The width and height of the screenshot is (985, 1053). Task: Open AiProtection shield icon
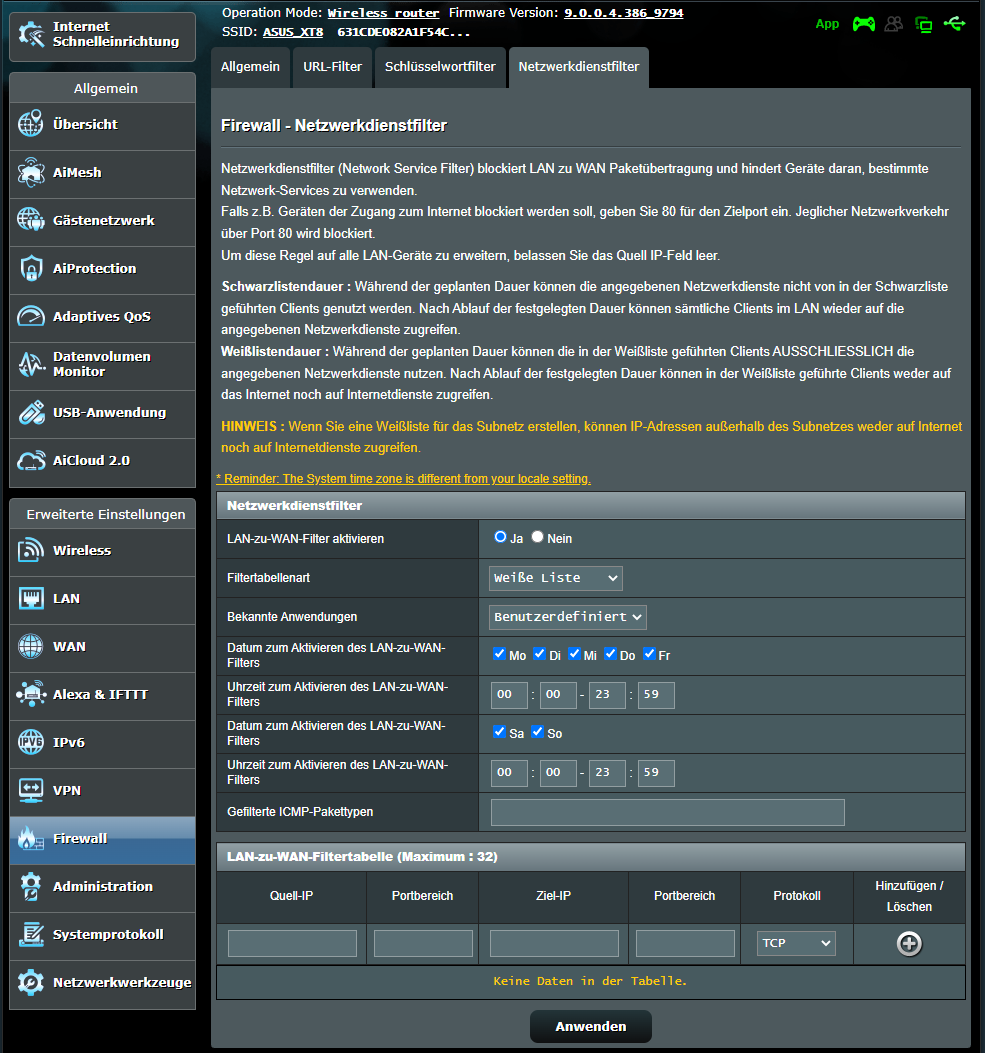tap(31, 269)
